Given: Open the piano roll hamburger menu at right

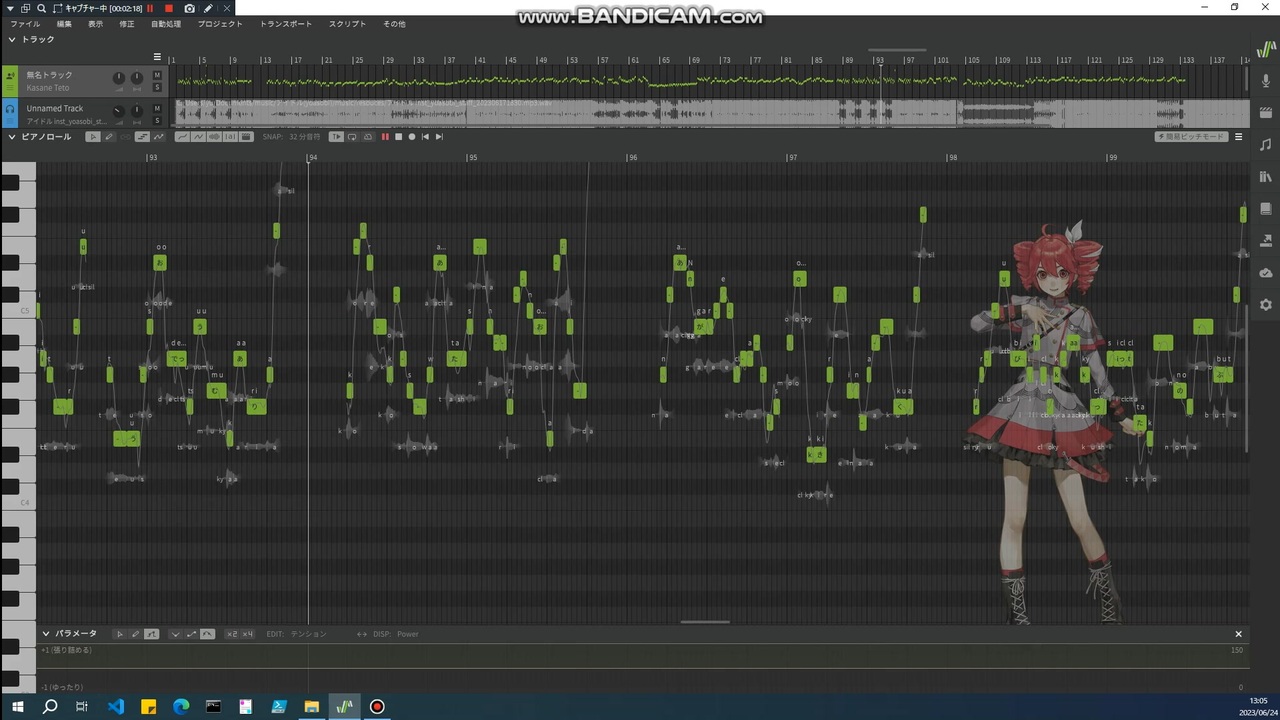Looking at the screenshot, I should [1238, 137].
